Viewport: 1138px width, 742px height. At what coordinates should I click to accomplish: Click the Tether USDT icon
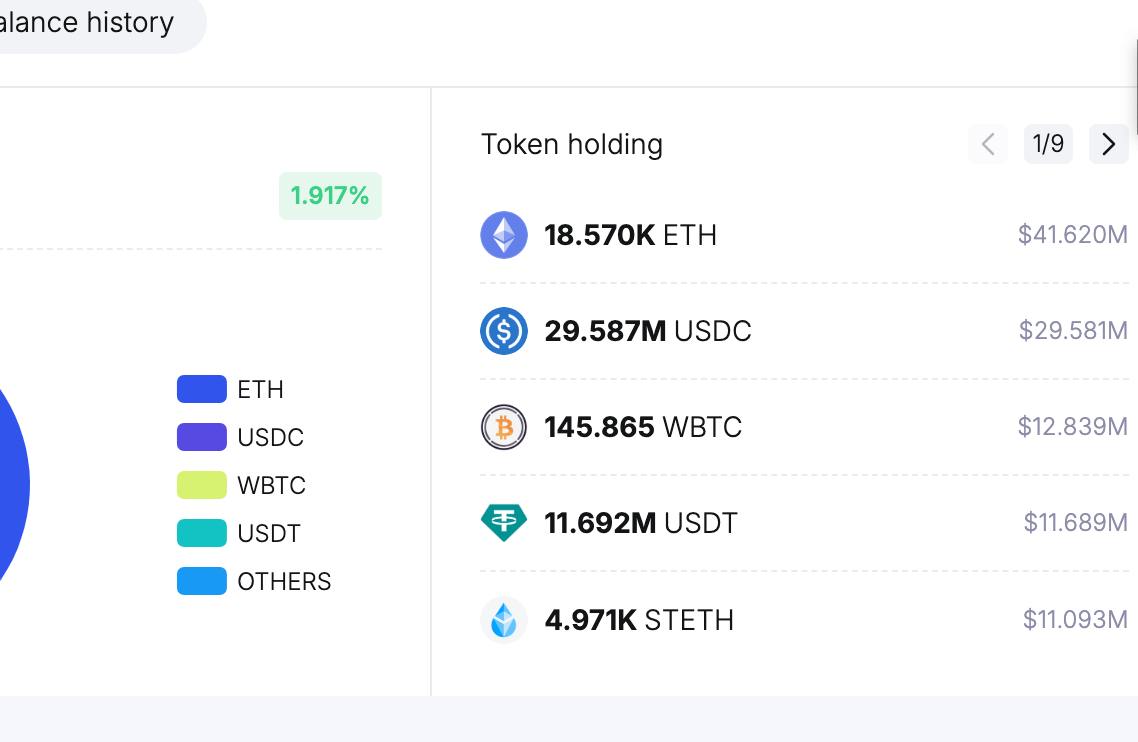point(504,523)
